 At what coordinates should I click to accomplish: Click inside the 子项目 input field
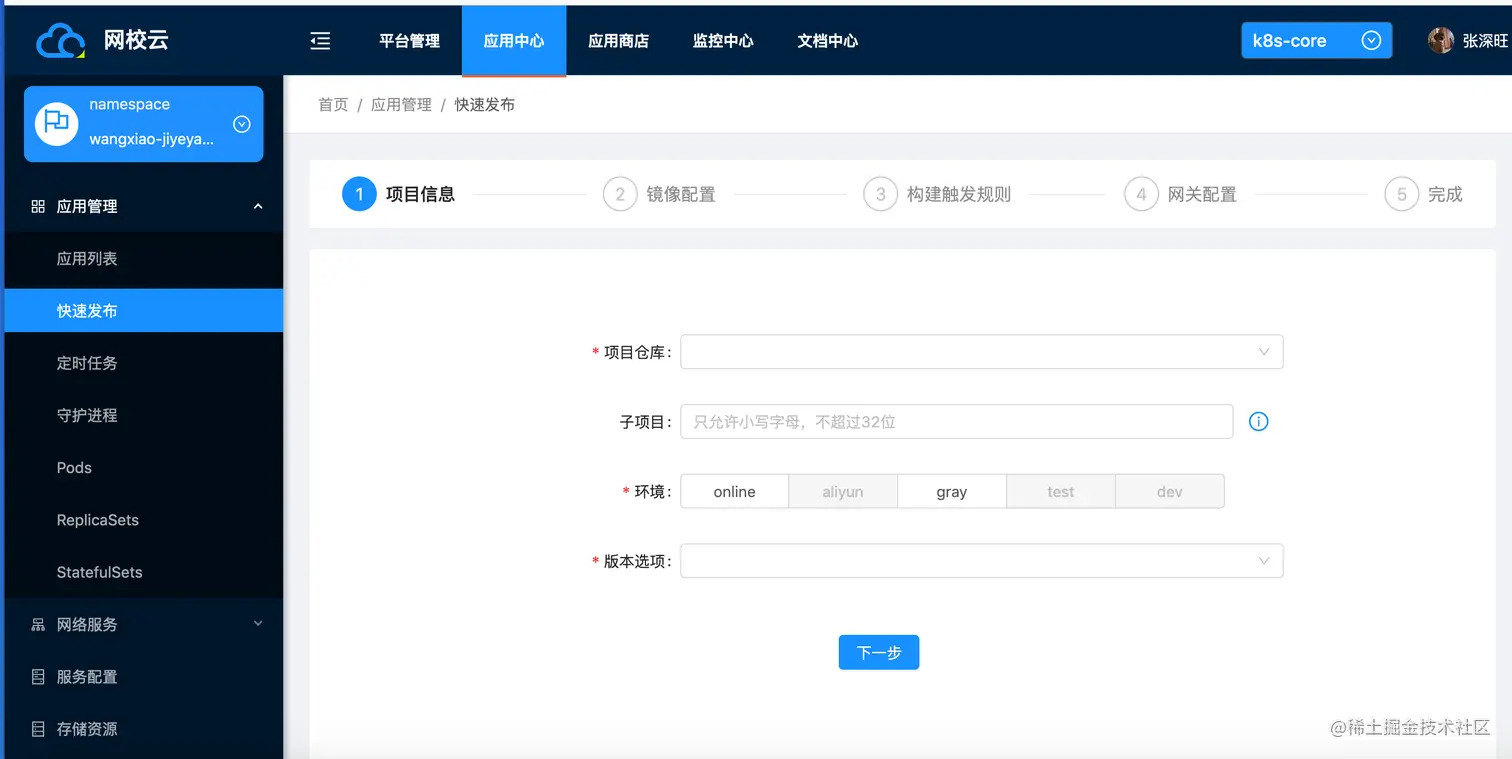coord(956,421)
